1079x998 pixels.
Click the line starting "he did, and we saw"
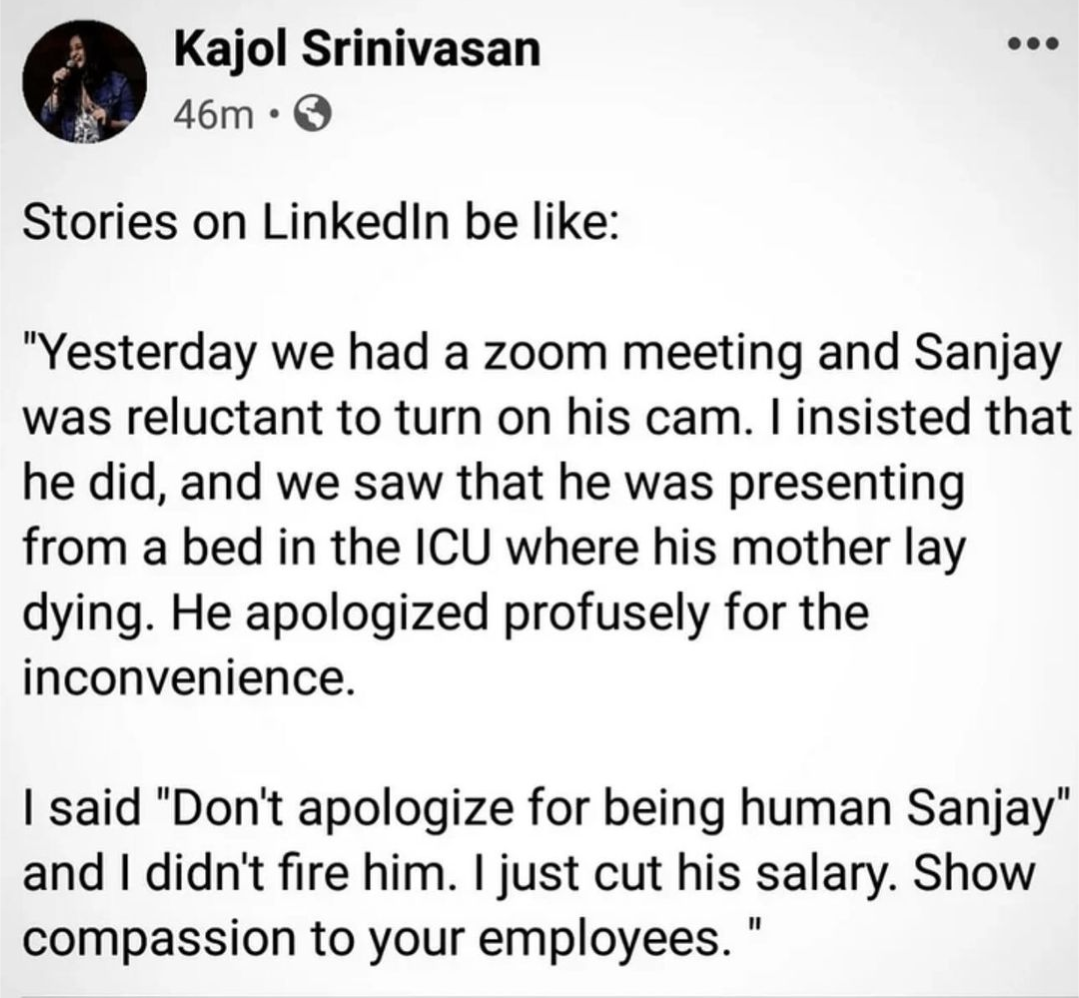point(492,484)
